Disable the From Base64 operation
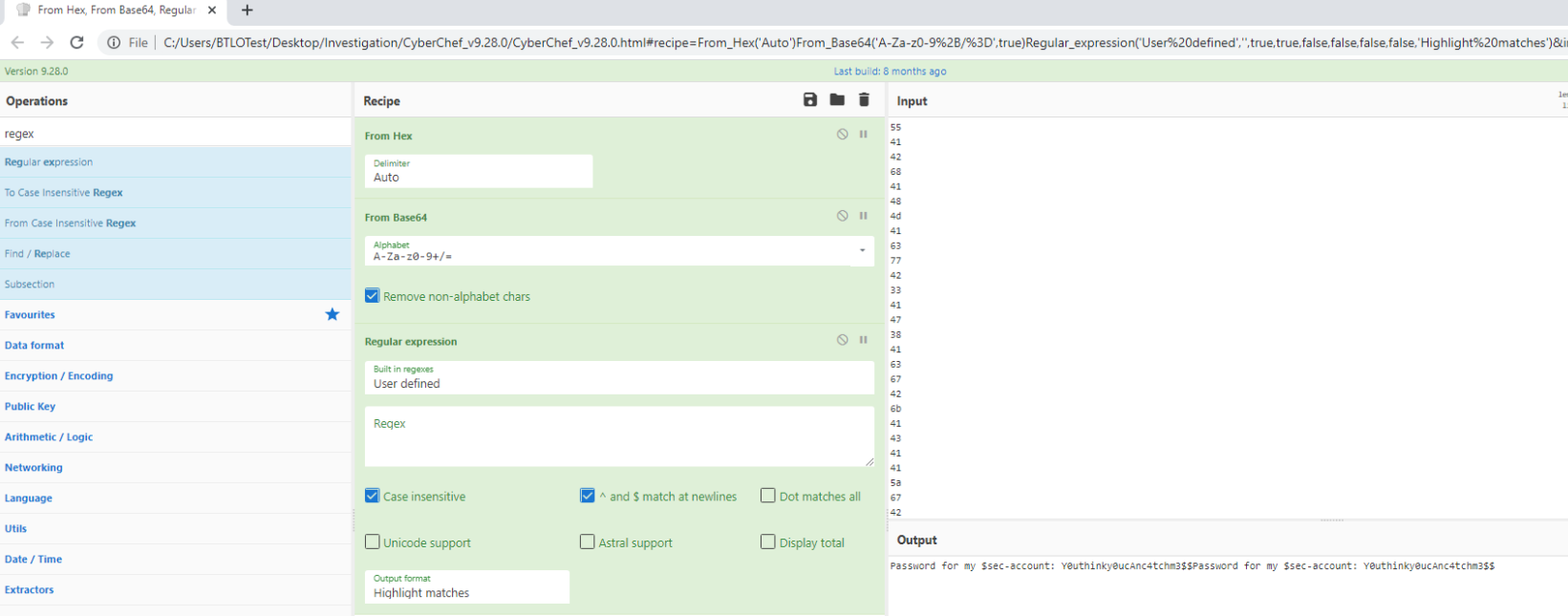 click(842, 216)
